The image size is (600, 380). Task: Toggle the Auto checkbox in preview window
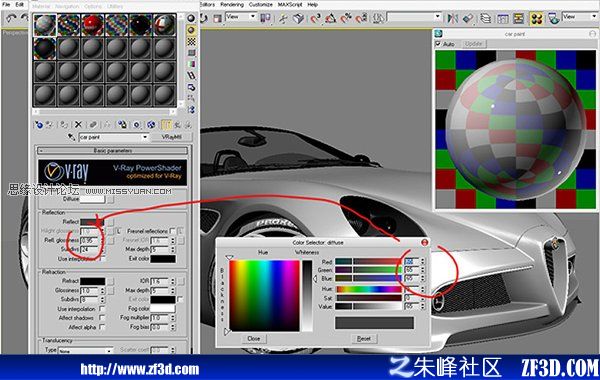(x=439, y=44)
